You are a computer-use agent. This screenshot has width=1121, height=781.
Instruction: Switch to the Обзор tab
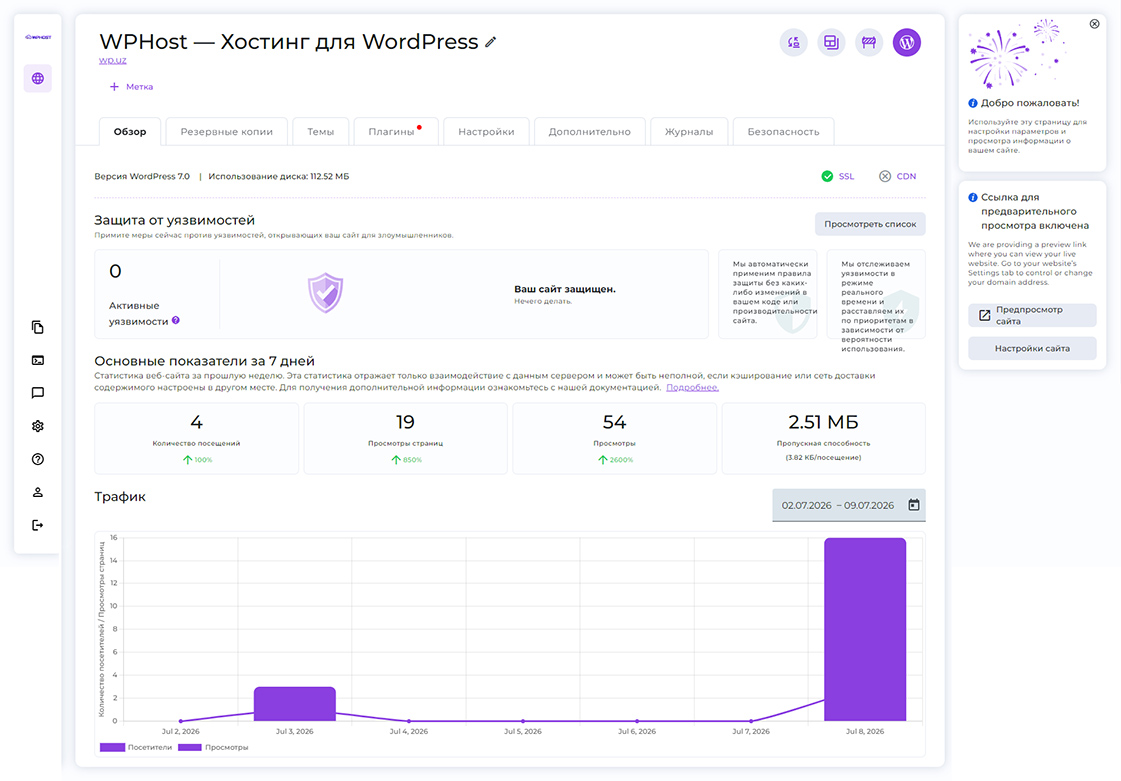tap(130, 132)
